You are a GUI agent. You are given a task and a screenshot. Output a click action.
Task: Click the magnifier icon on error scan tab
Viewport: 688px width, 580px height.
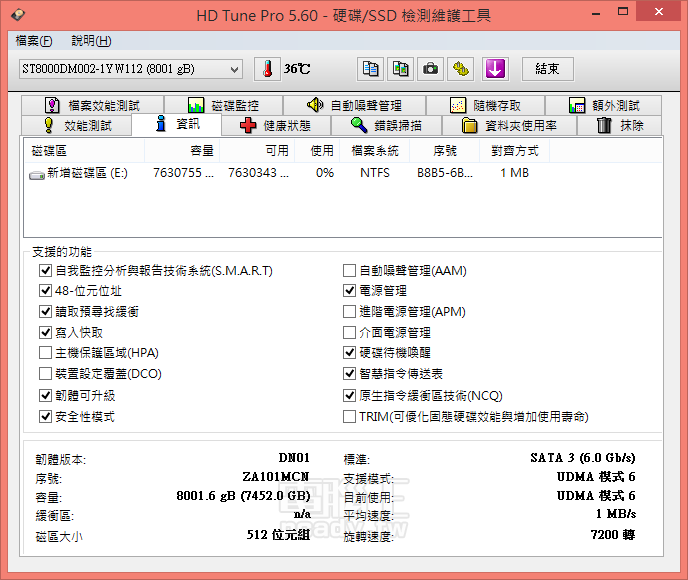pos(359,125)
